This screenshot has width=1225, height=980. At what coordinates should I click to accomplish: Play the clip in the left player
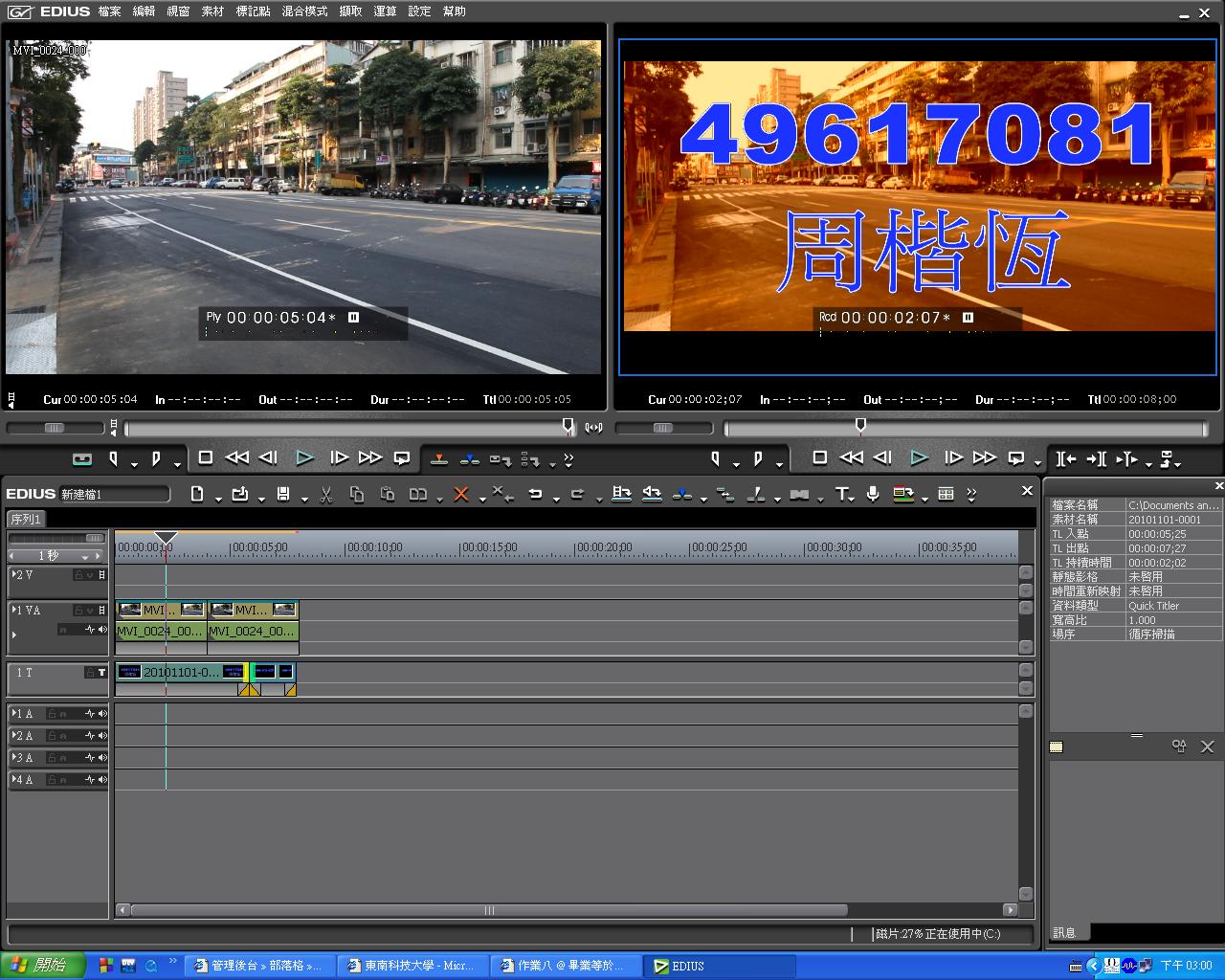pos(304,458)
